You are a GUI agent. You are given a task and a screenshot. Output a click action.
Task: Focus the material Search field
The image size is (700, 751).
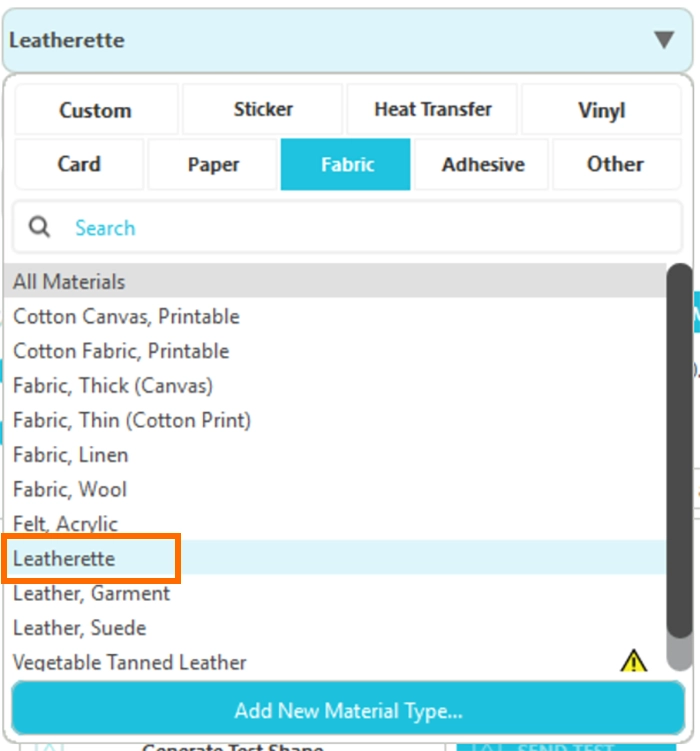[x=360, y=228]
